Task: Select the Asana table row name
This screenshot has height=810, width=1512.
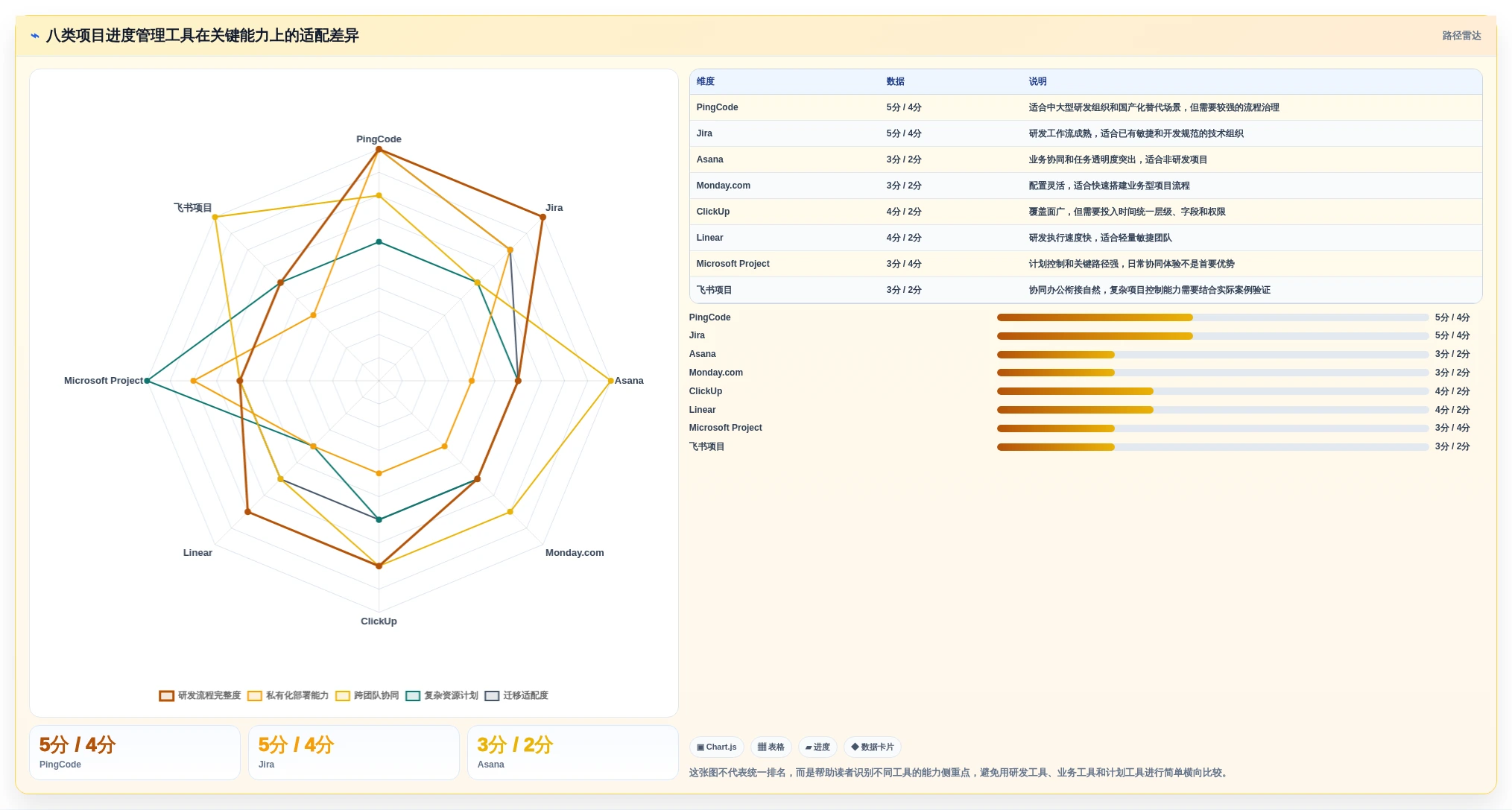Action: (x=709, y=160)
